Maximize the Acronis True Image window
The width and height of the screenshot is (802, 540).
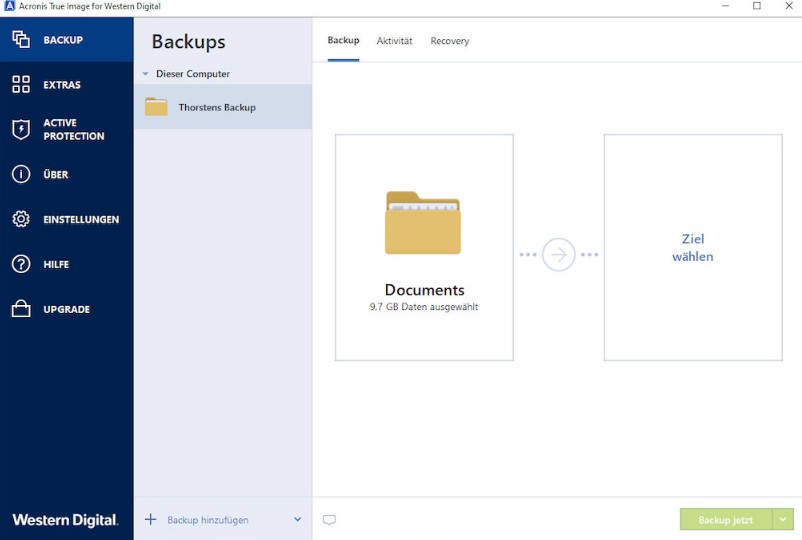coord(757,6)
